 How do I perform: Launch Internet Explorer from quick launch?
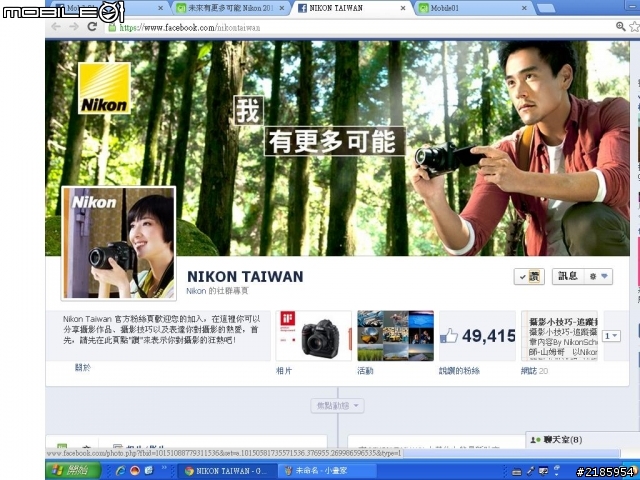pyautogui.click(x=121, y=471)
